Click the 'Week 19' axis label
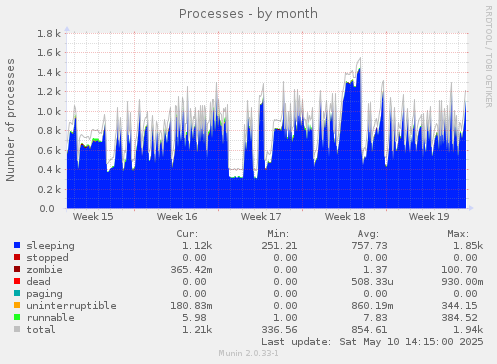This screenshot has height=364, width=497. point(429,217)
